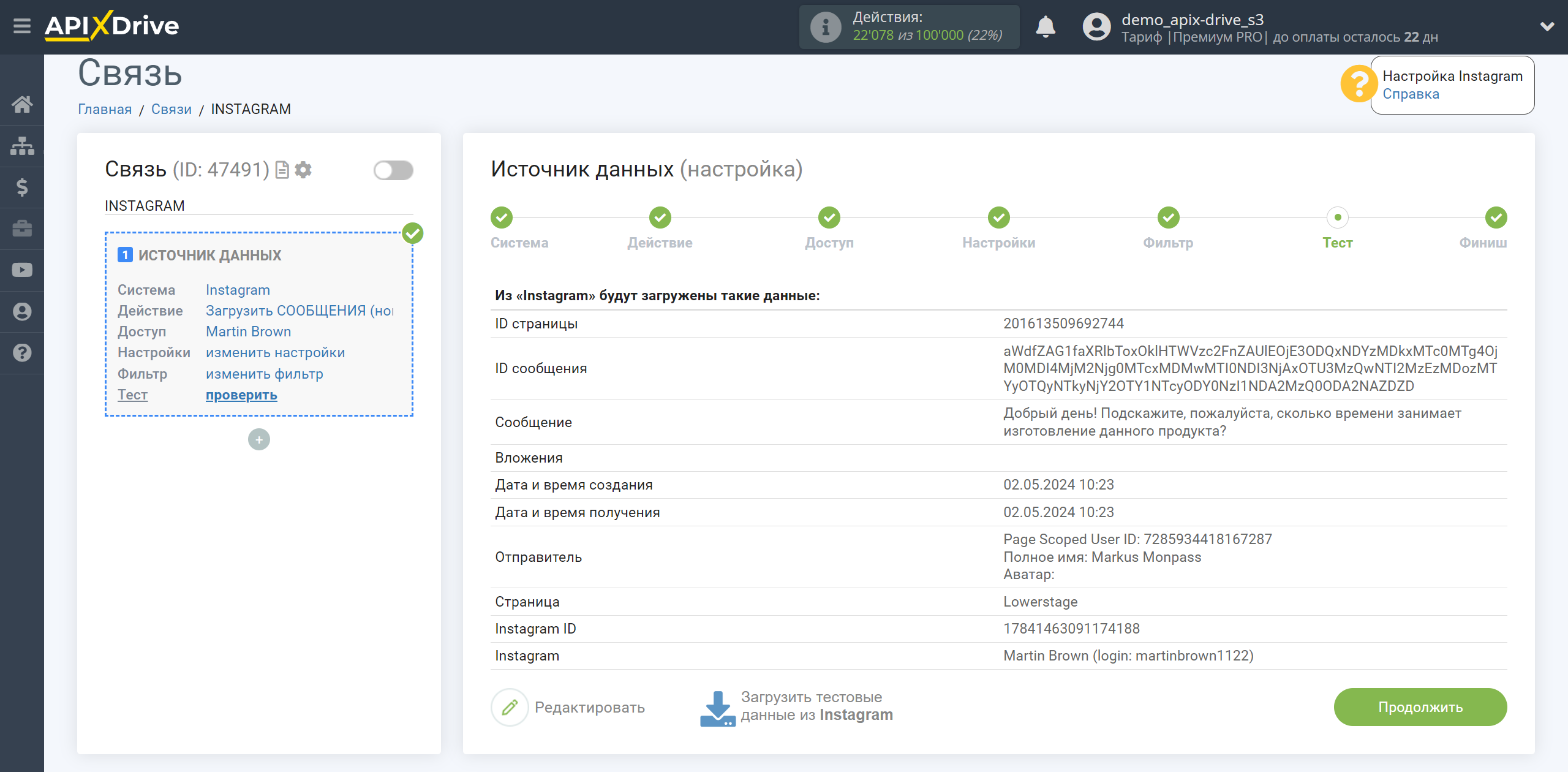Go to Настройки step

999,218
